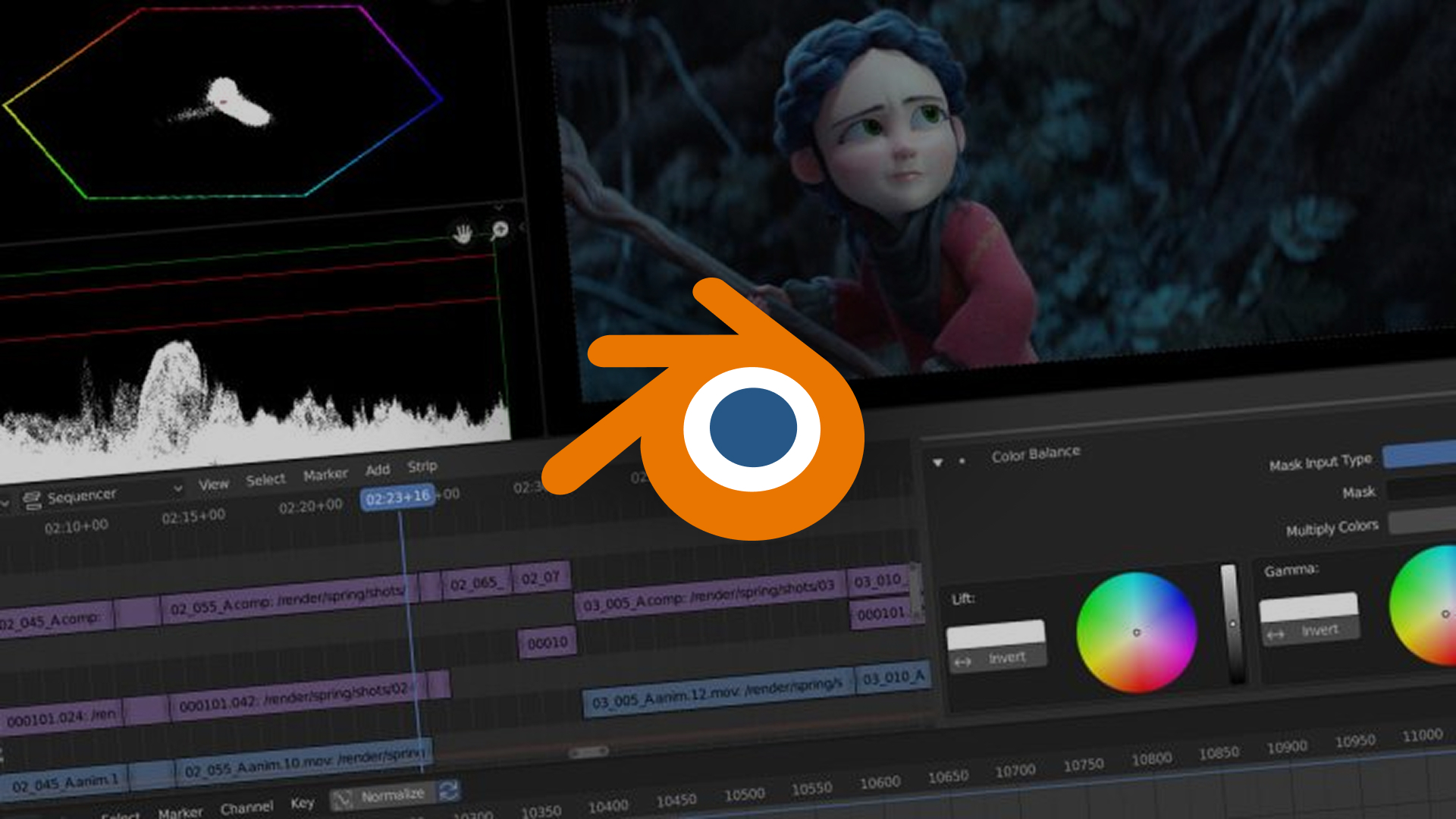Select the 000101 strip below 03_010
The height and width of the screenshot is (819, 1456).
point(880,613)
